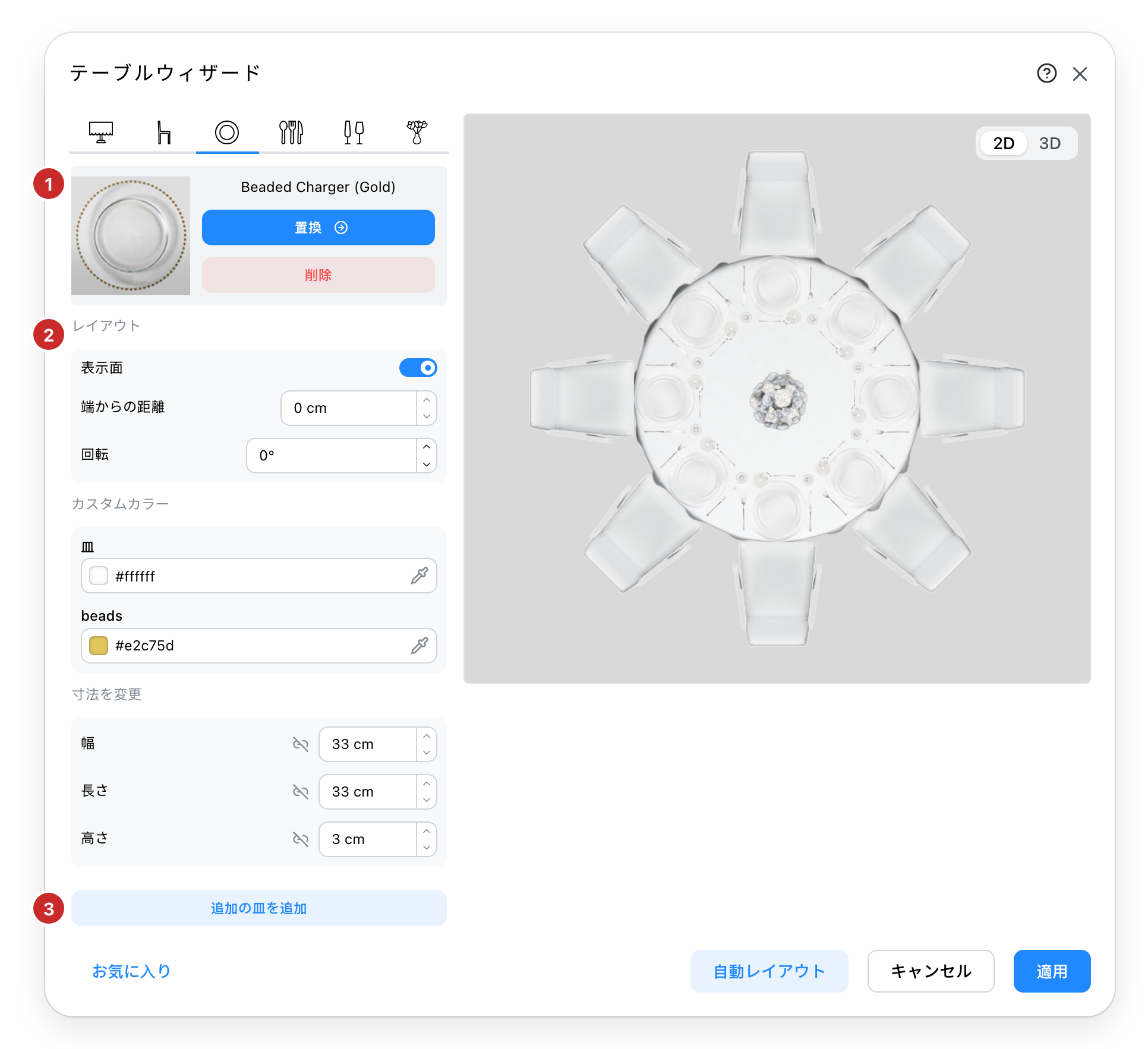Open the white plate color swatch

coord(99,576)
